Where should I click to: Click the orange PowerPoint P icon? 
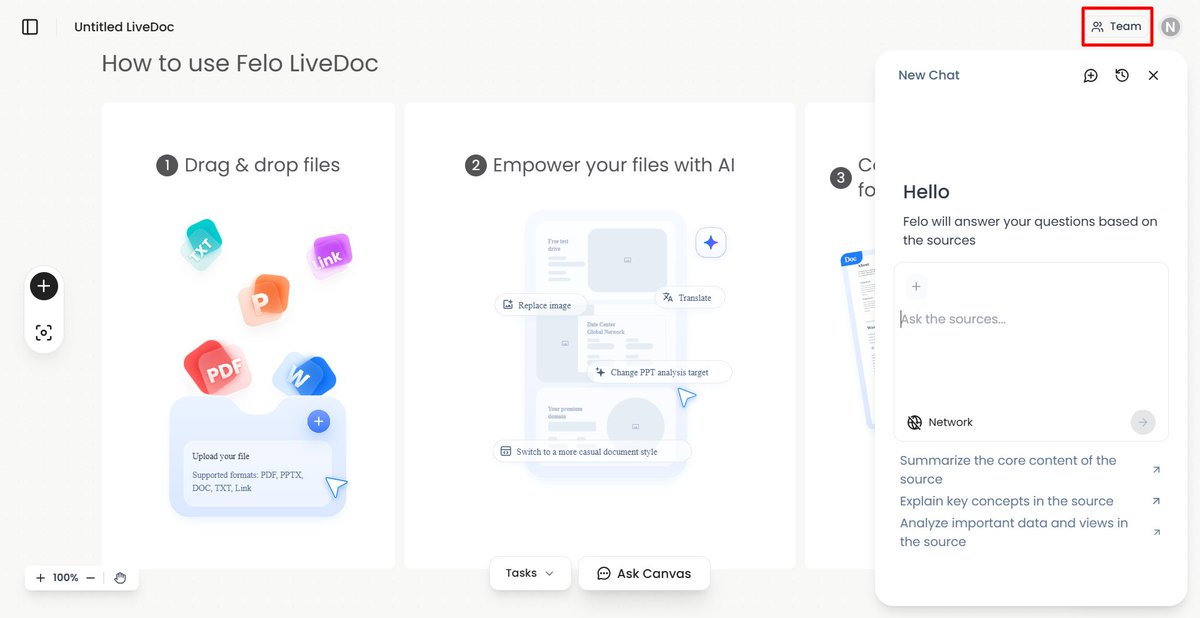point(264,299)
